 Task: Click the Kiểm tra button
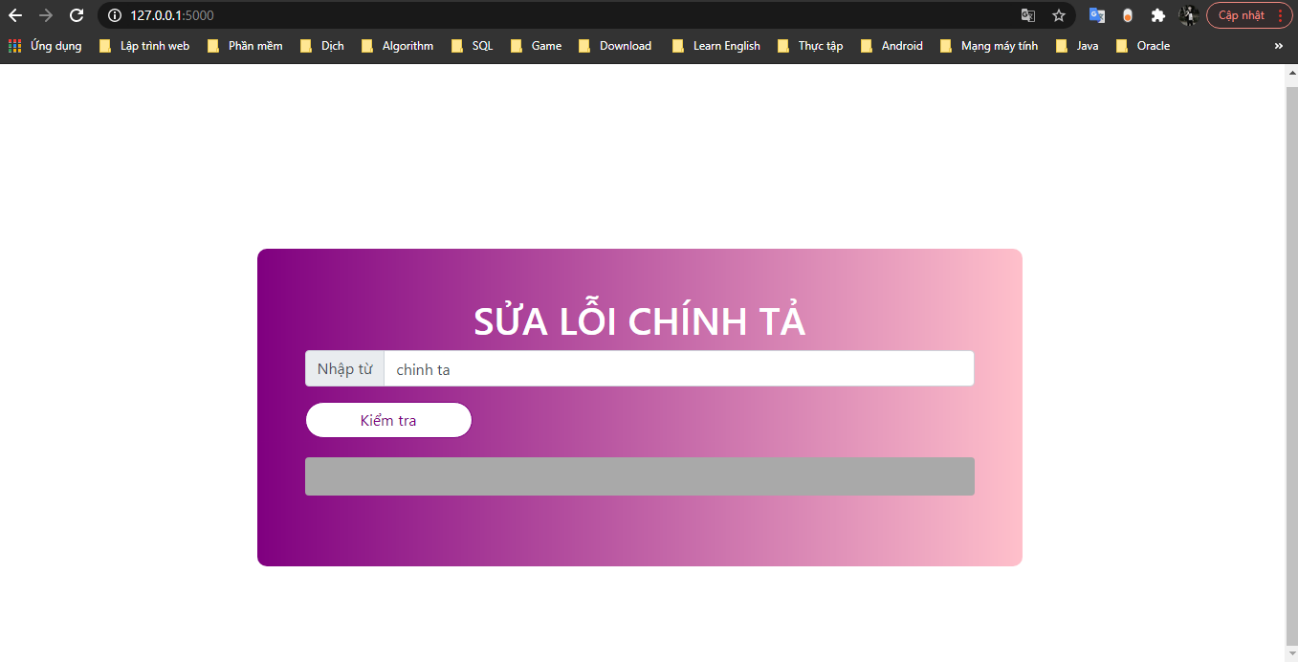[x=388, y=420]
